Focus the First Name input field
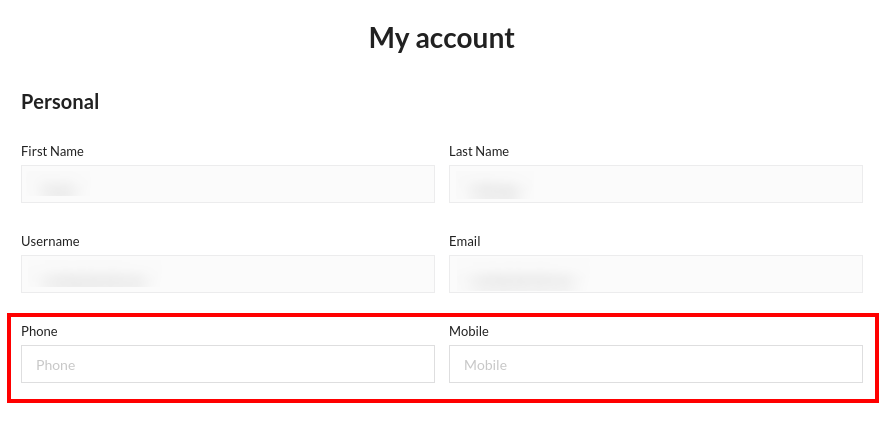 tap(228, 184)
